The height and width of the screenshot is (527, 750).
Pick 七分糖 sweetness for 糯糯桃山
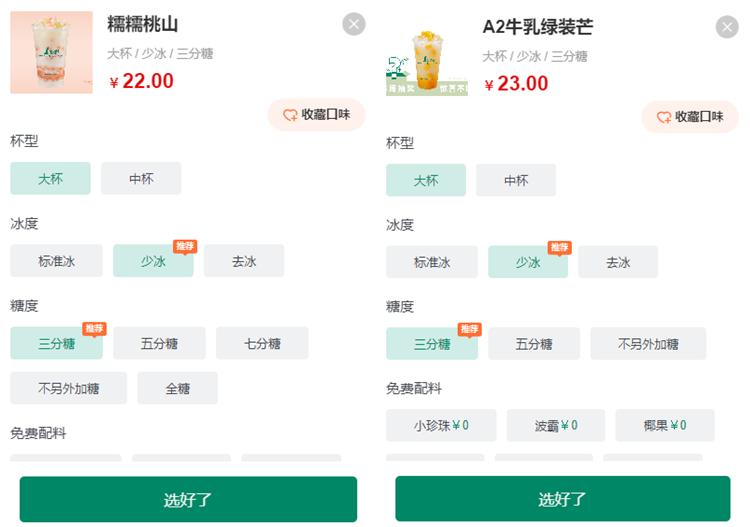(x=262, y=343)
